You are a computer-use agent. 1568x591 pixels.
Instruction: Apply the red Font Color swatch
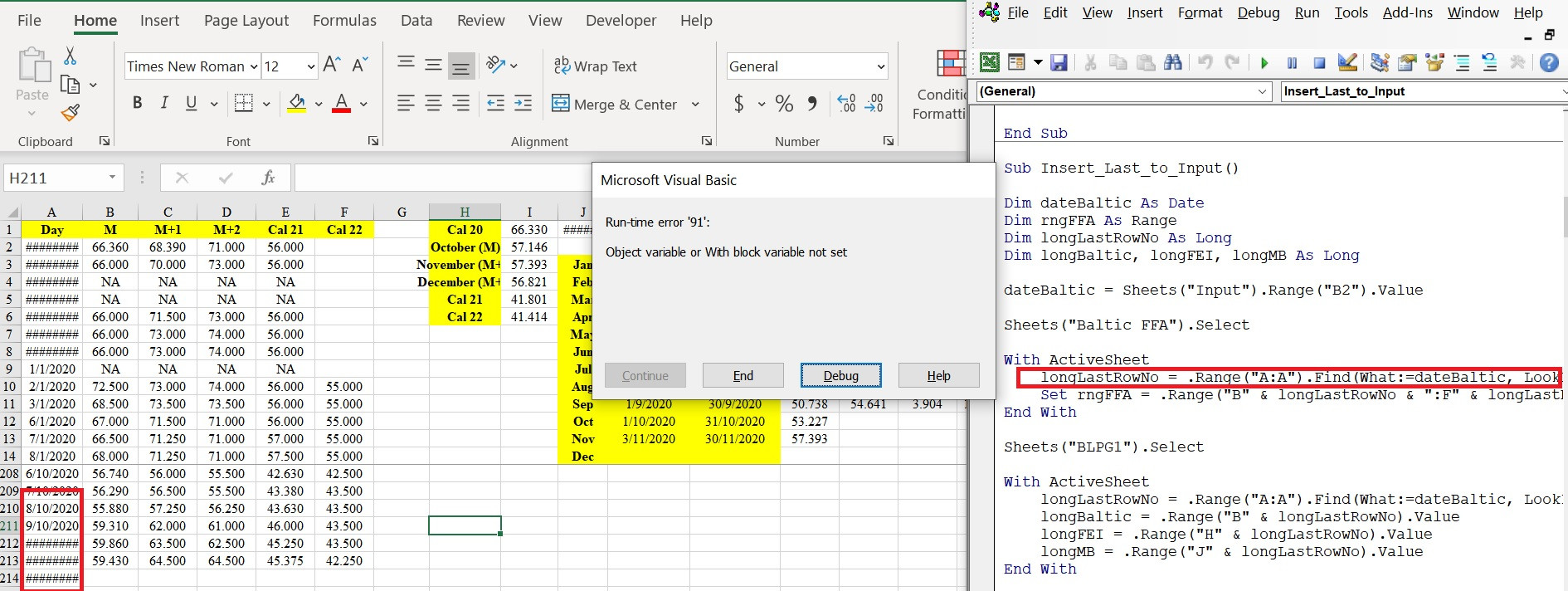click(341, 103)
